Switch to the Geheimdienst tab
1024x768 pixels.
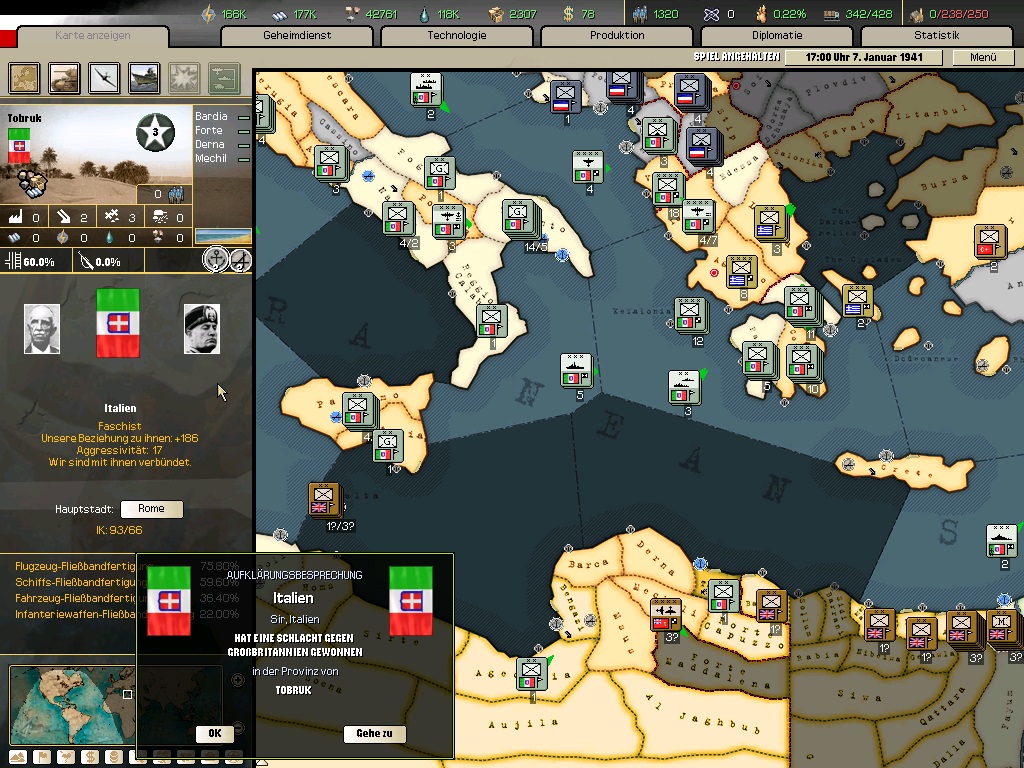point(297,36)
